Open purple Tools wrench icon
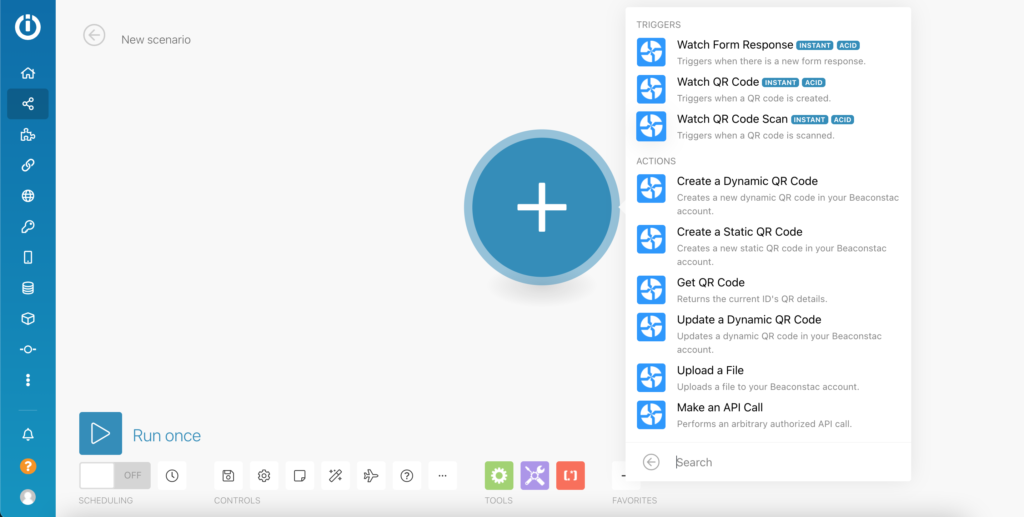Viewport: 1024px width, 517px height. click(535, 476)
